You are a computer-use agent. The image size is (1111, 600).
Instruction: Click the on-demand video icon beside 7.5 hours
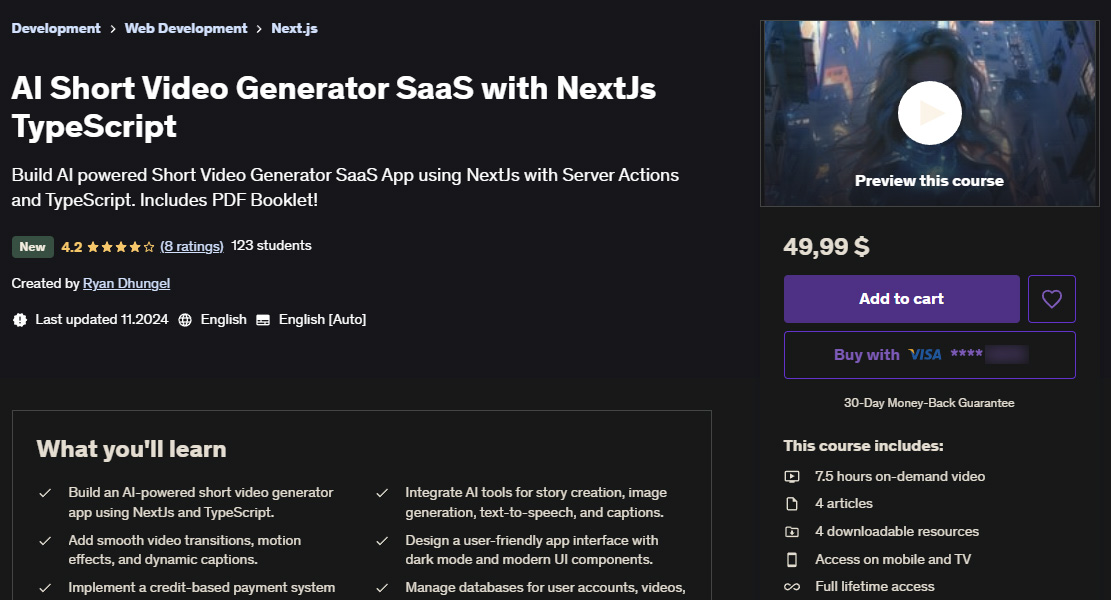pyautogui.click(x=791, y=476)
